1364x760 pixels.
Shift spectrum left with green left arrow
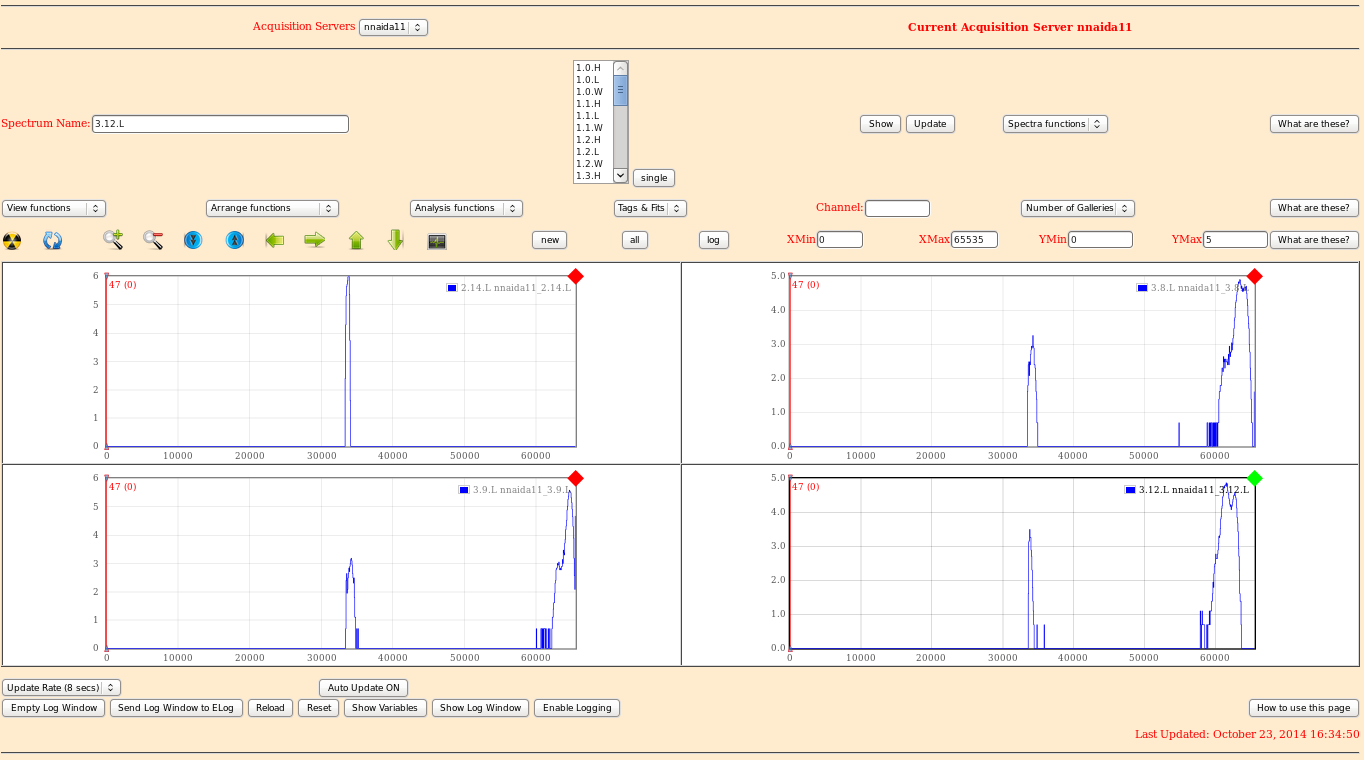[275, 240]
